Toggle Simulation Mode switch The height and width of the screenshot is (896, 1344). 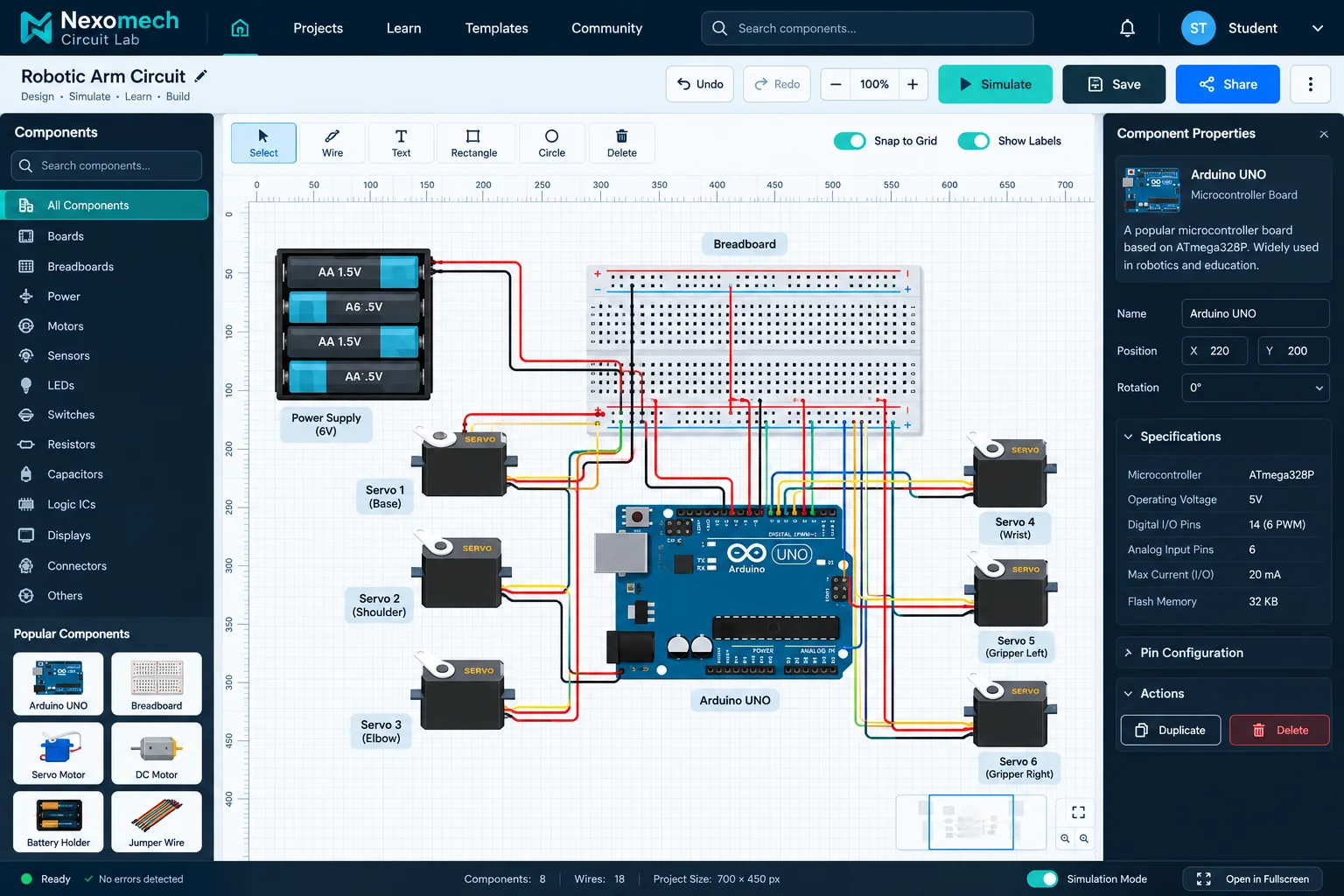pyautogui.click(x=1042, y=878)
